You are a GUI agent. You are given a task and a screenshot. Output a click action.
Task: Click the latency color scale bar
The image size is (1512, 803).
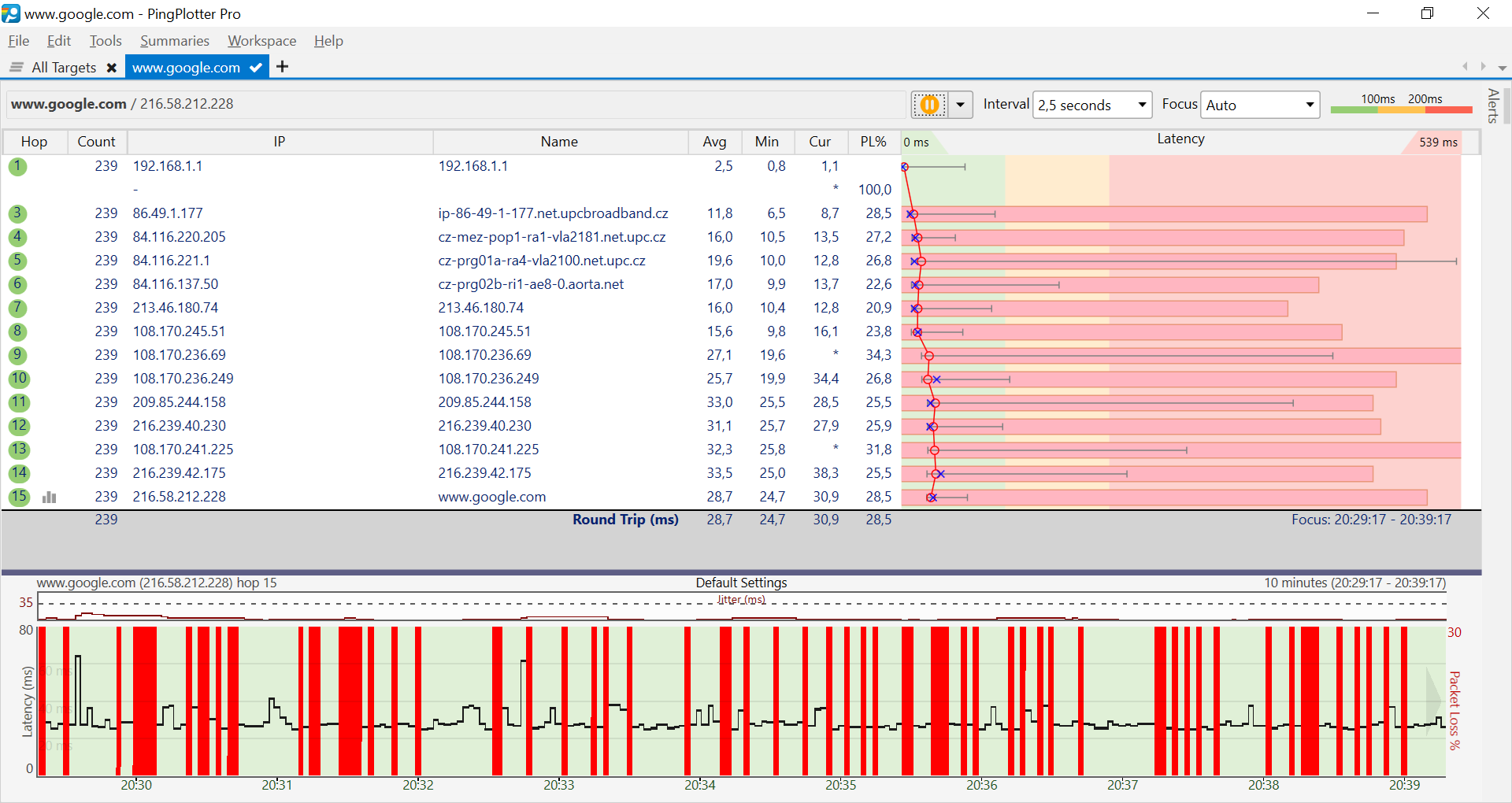point(1402,109)
